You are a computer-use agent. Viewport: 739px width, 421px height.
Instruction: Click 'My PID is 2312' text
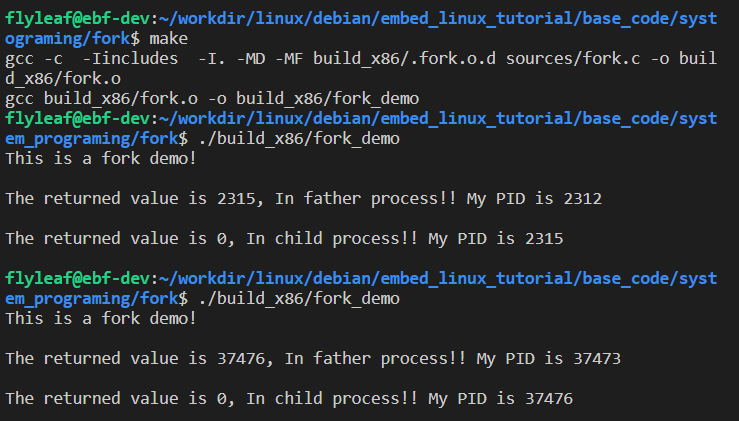(534, 198)
